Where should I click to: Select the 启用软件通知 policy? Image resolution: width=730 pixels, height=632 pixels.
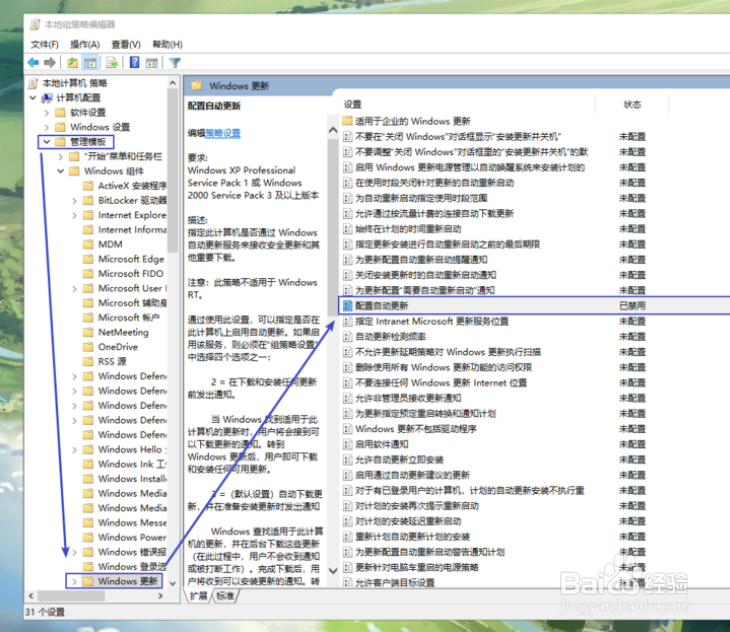click(x=381, y=444)
